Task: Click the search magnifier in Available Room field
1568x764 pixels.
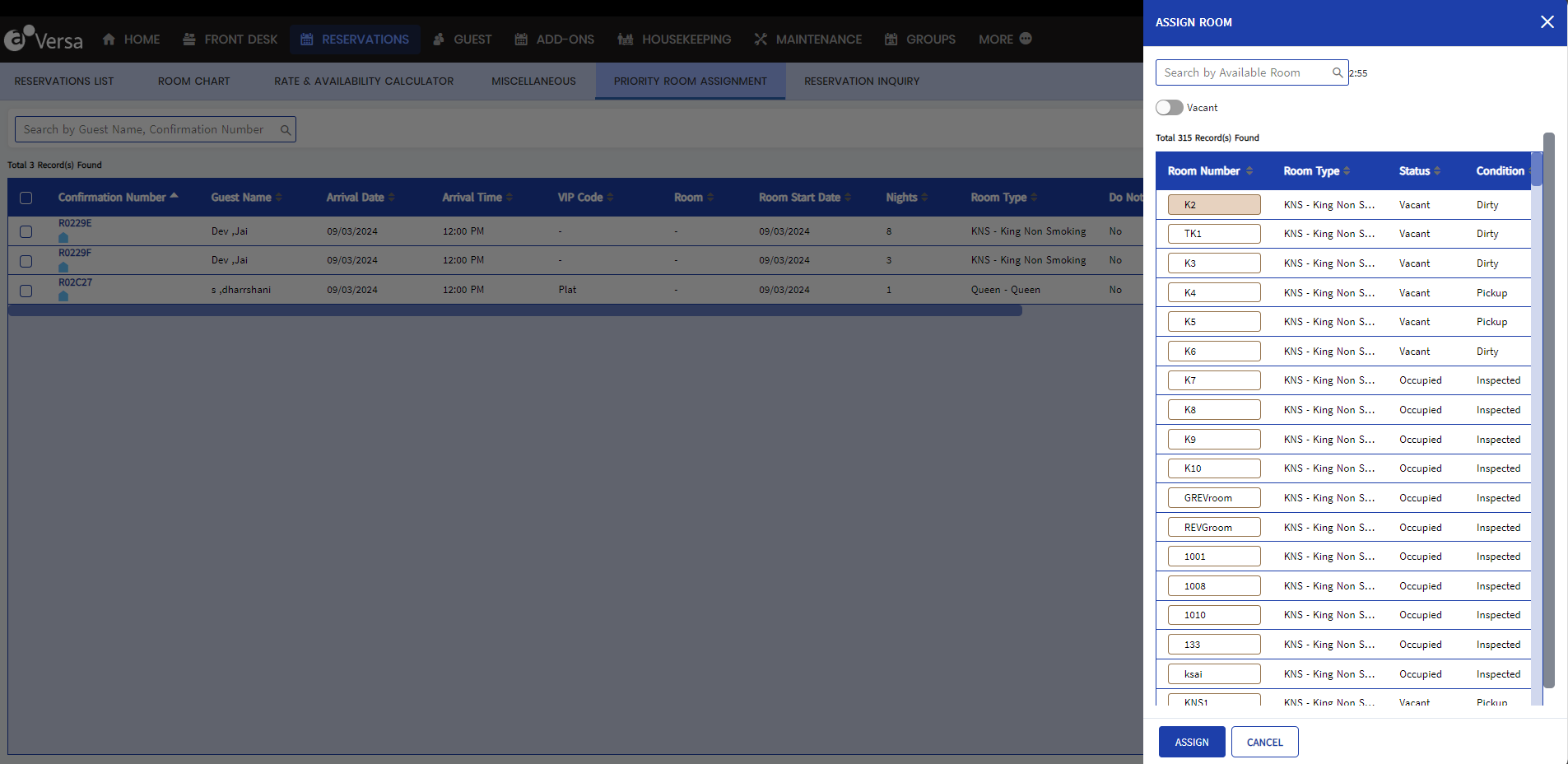Action: [x=1336, y=72]
